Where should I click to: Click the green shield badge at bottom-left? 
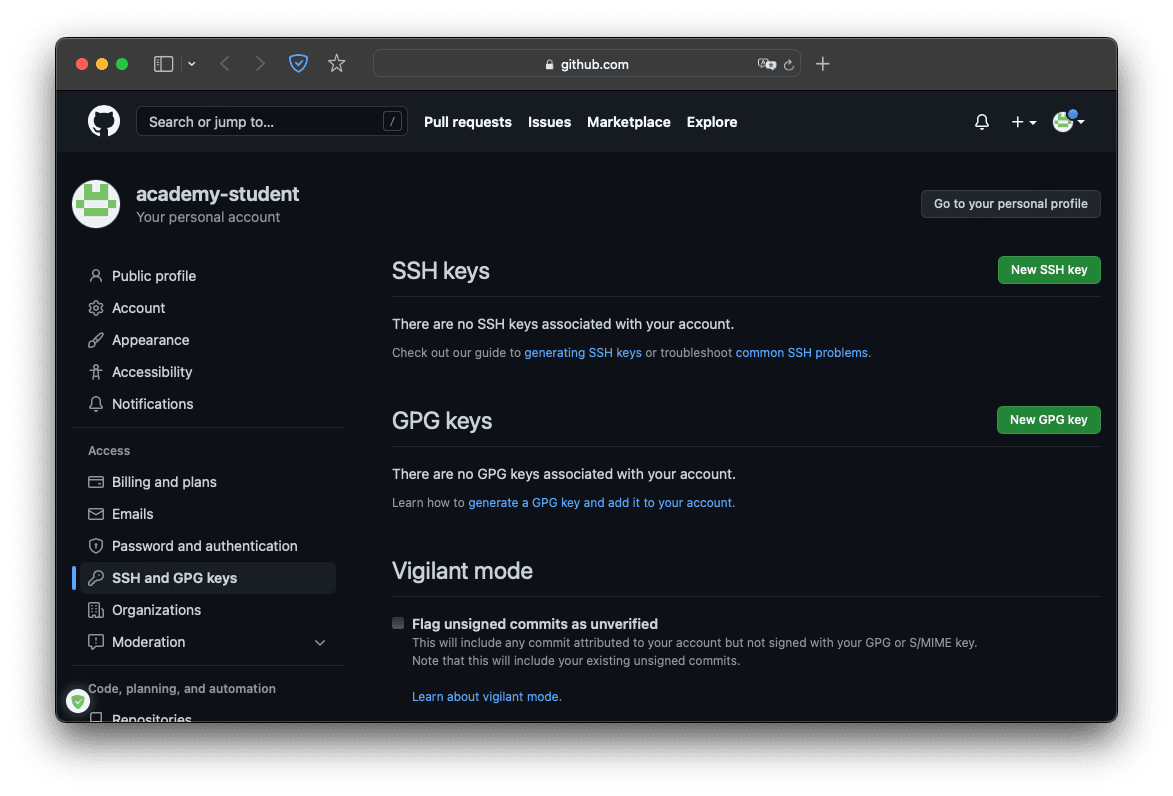tap(78, 701)
